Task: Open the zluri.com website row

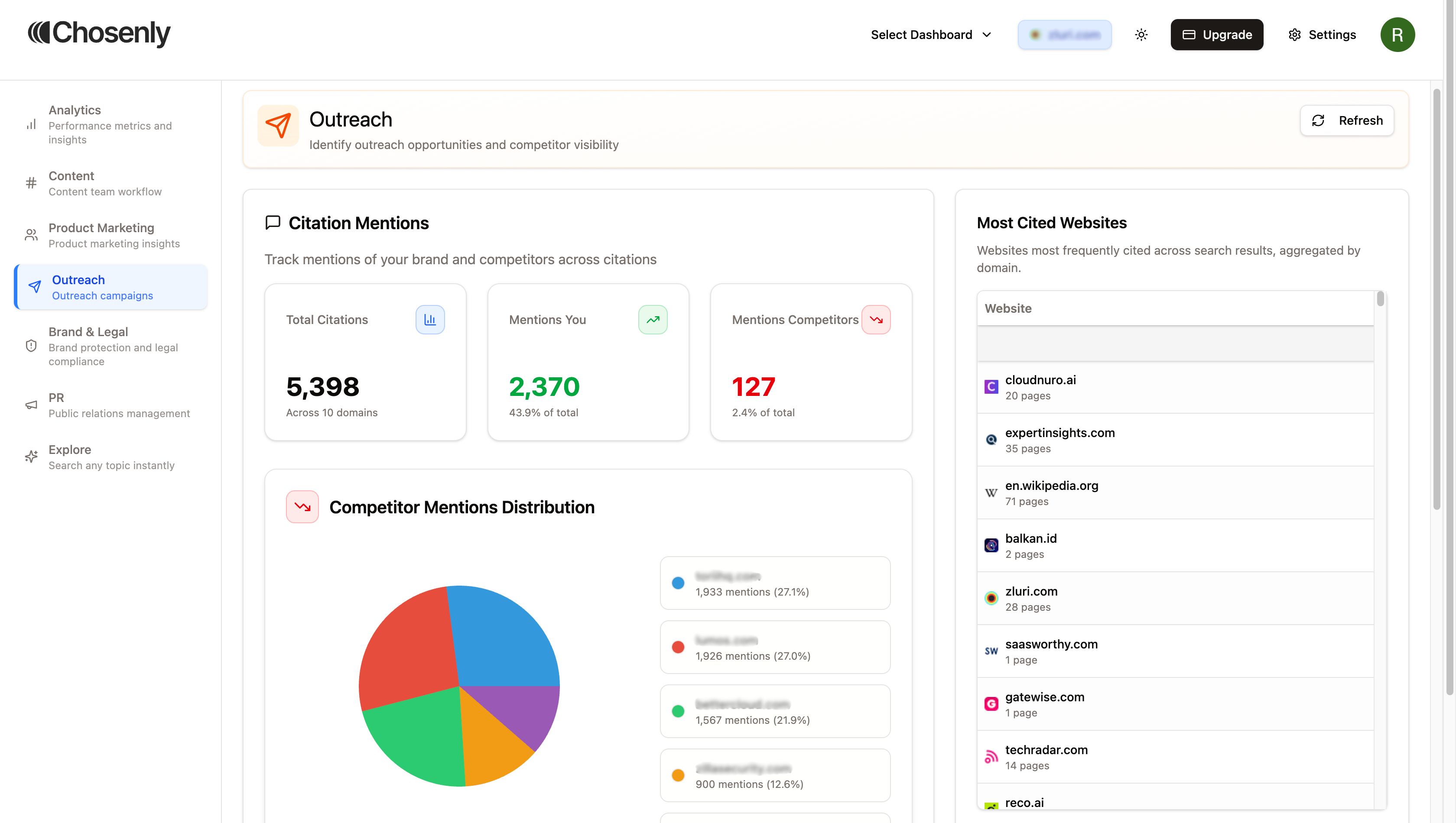Action: point(1176,599)
